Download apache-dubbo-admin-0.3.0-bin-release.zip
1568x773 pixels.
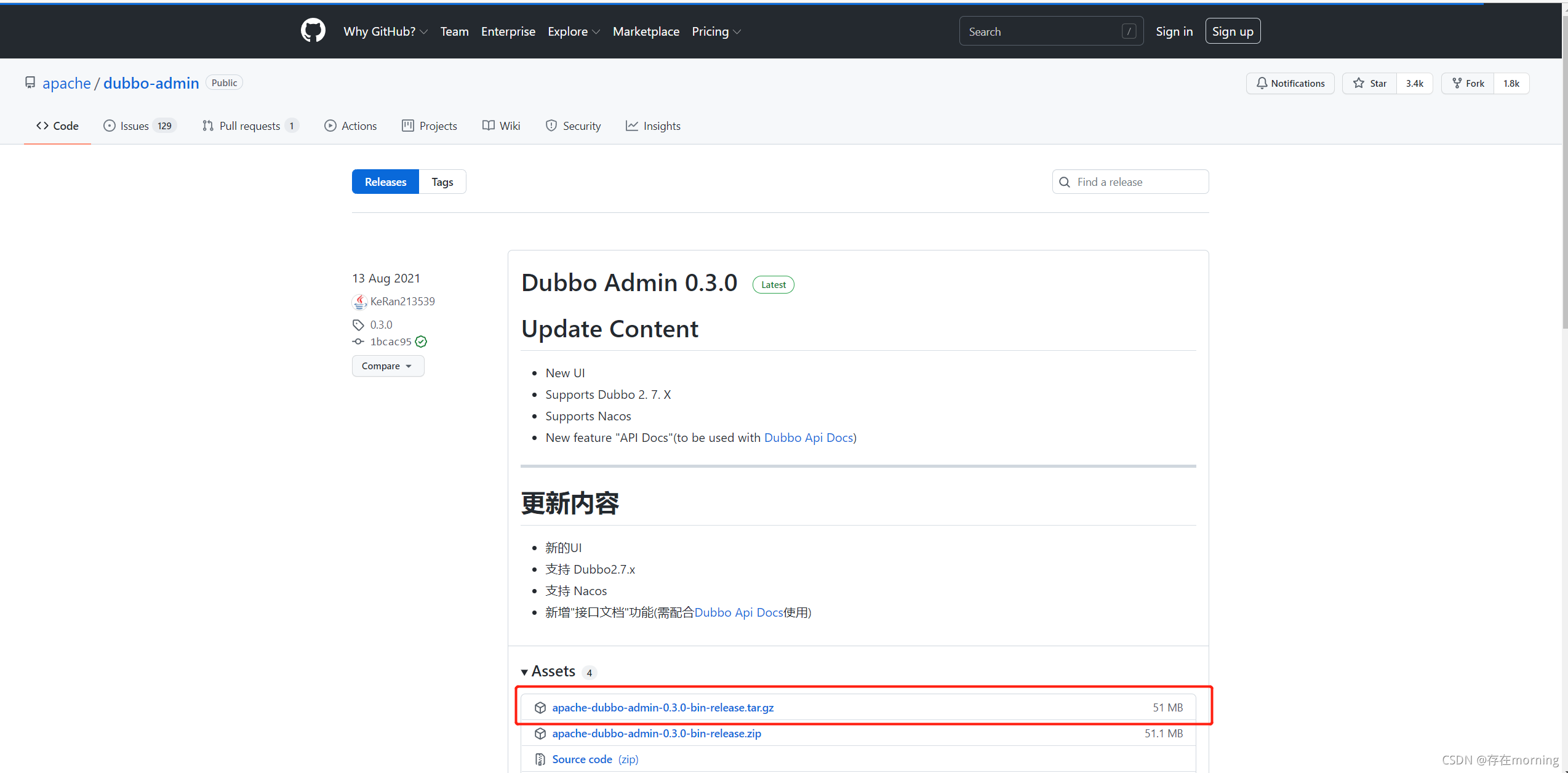pos(656,734)
